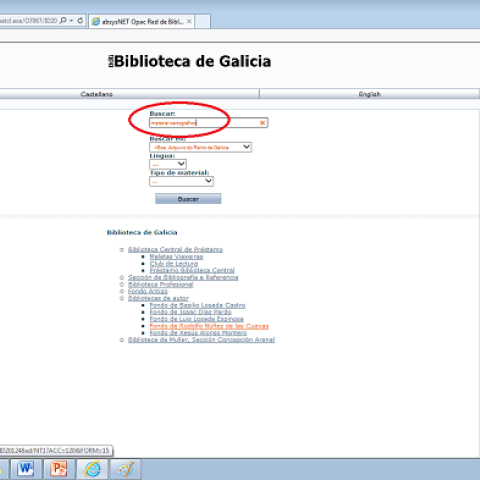
Task: Open a new blank browser tab
Action: (202, 22)
